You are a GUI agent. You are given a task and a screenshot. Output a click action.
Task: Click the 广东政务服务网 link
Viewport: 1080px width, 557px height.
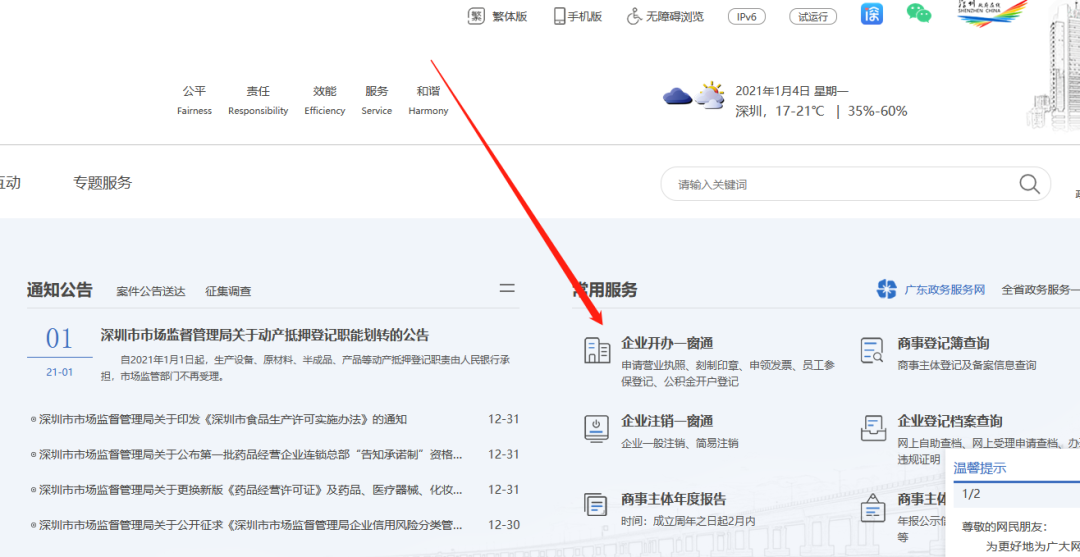(x=945, y=290)
